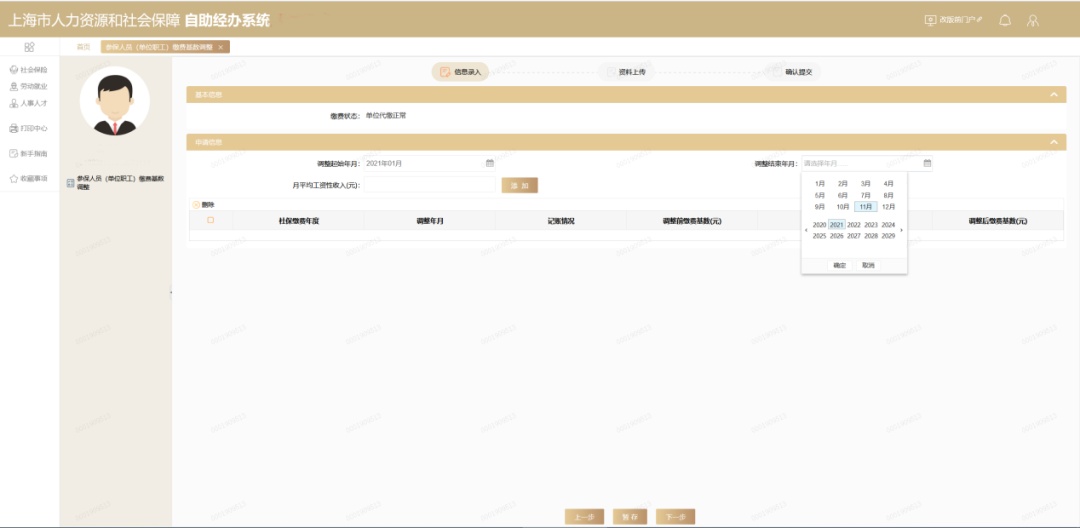Screen dimensions: 1080x528
Task: Select 8月 in the month picker
Action: (889, 196)
